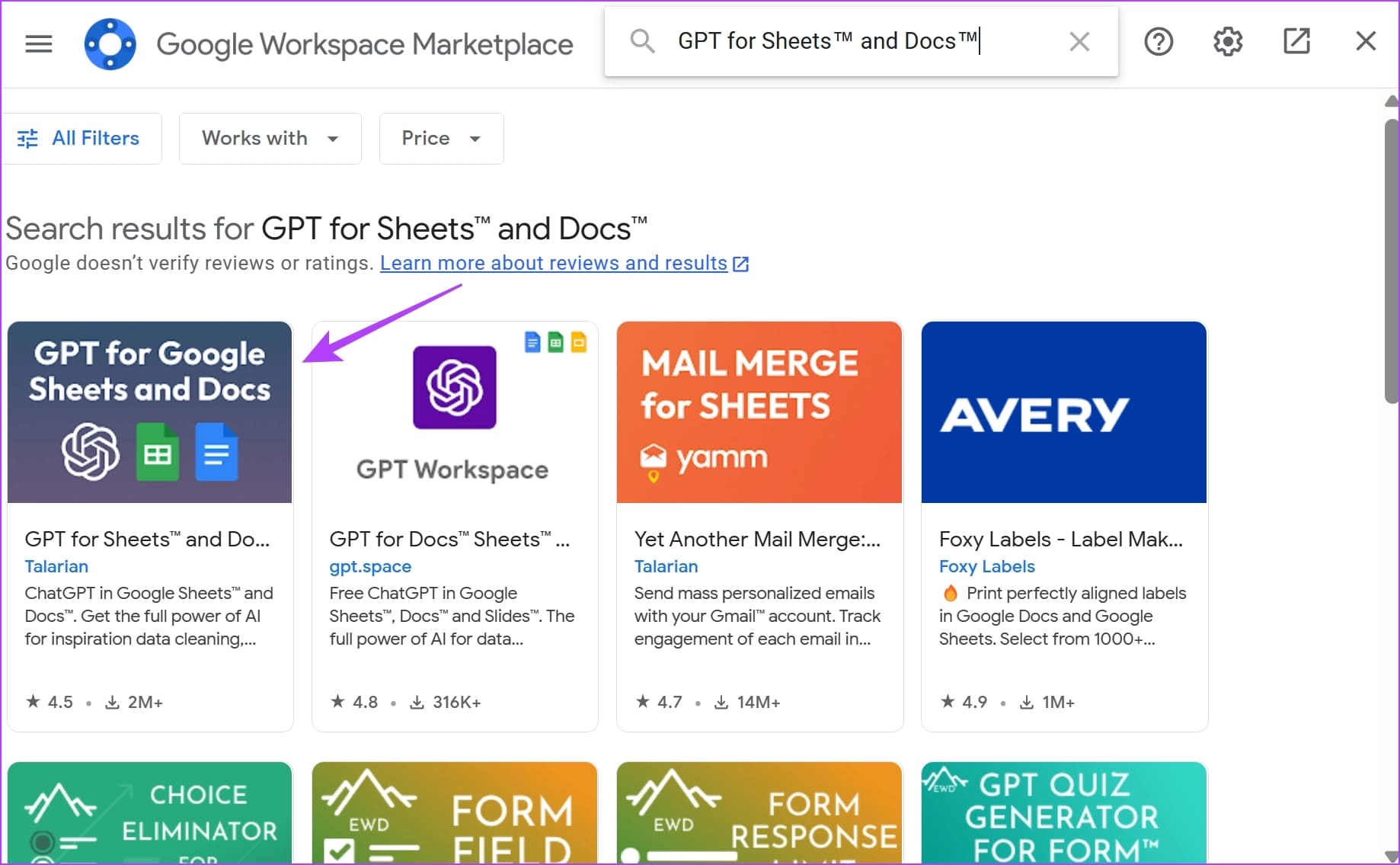Click the 316K+ installs count
The height and width of the screenshot is (865, 1400).
pos(446,702)
